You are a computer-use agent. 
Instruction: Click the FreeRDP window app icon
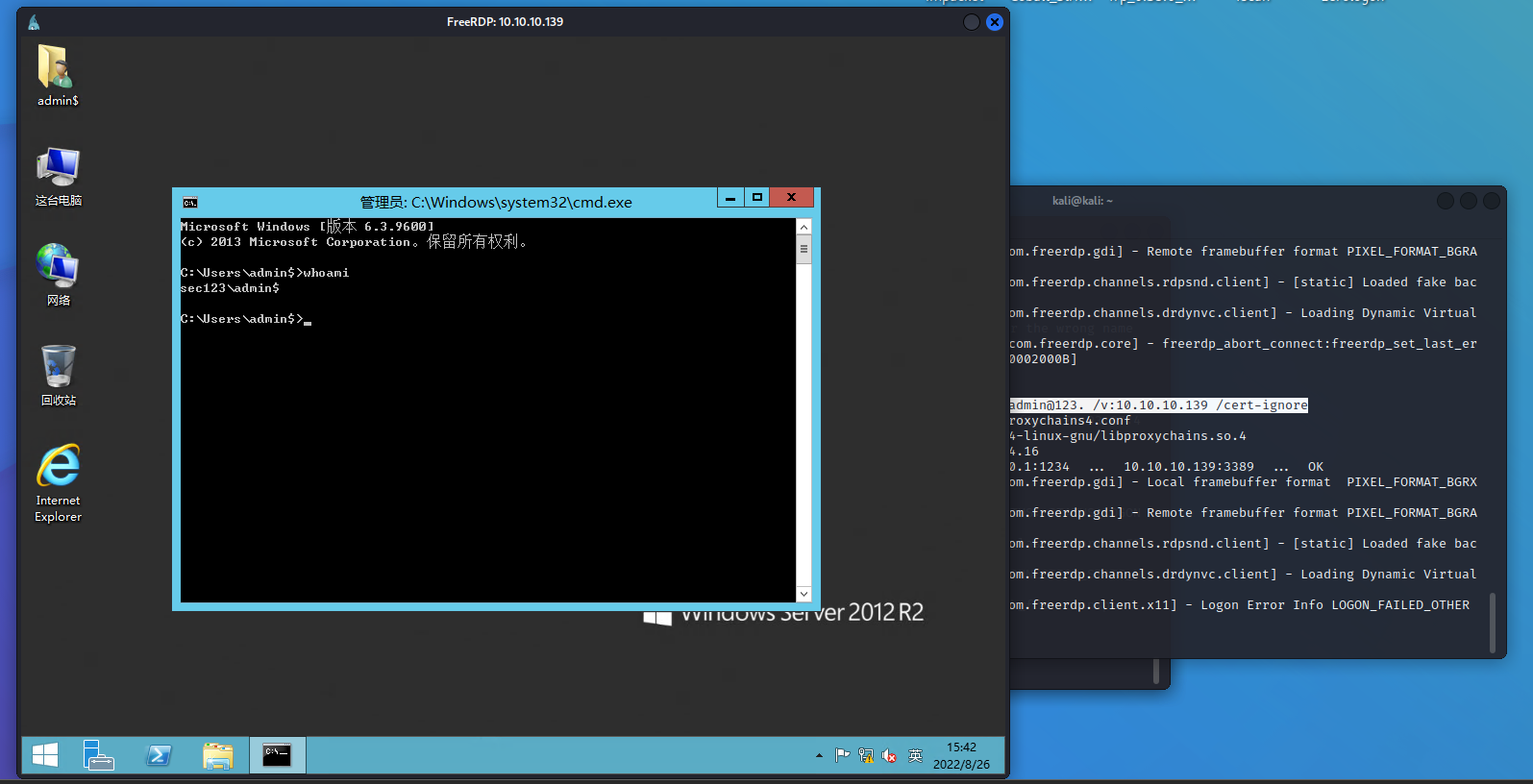click(x=34, y=22)
